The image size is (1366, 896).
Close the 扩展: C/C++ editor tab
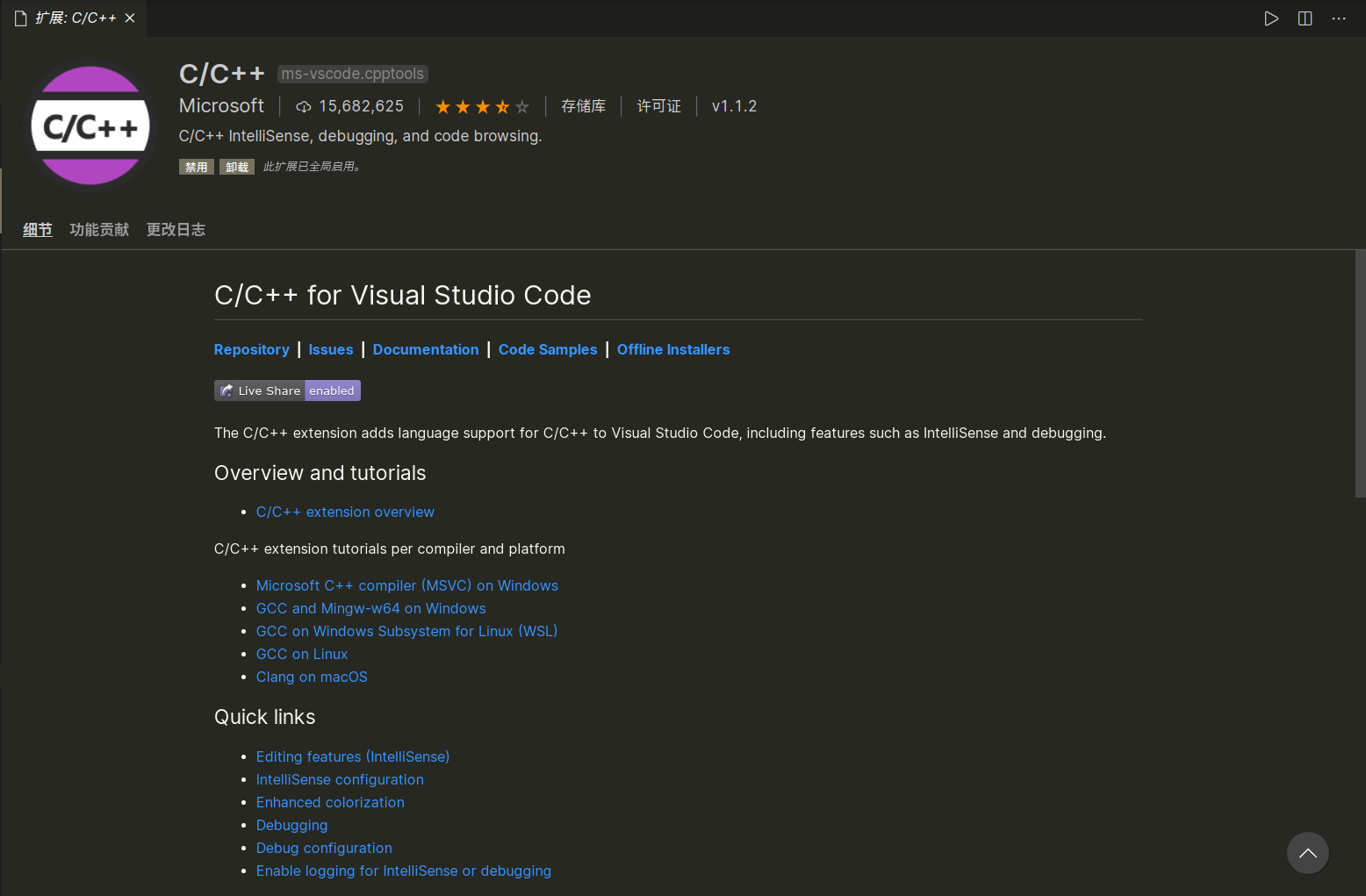pos(130,18)
